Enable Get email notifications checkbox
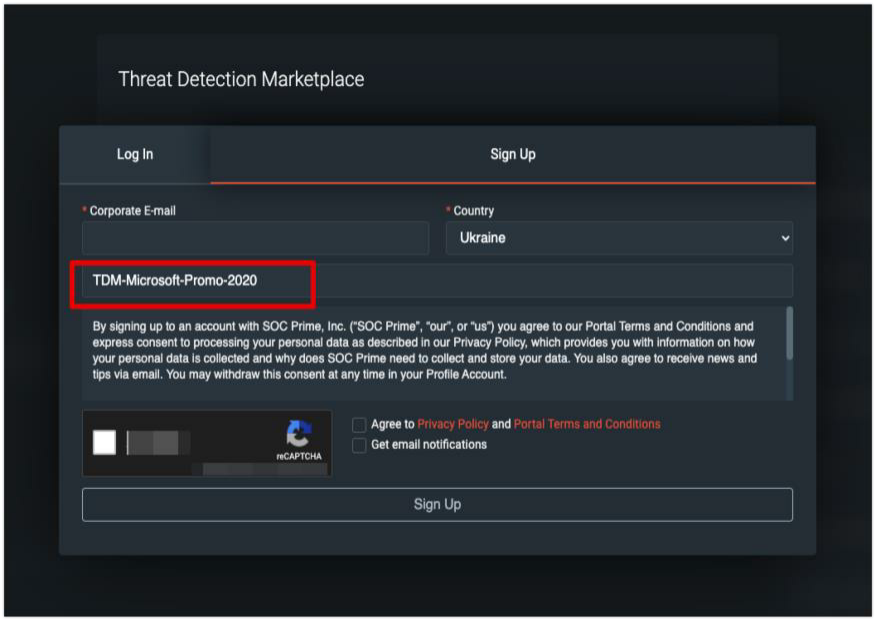 click(x=359, y=445)
